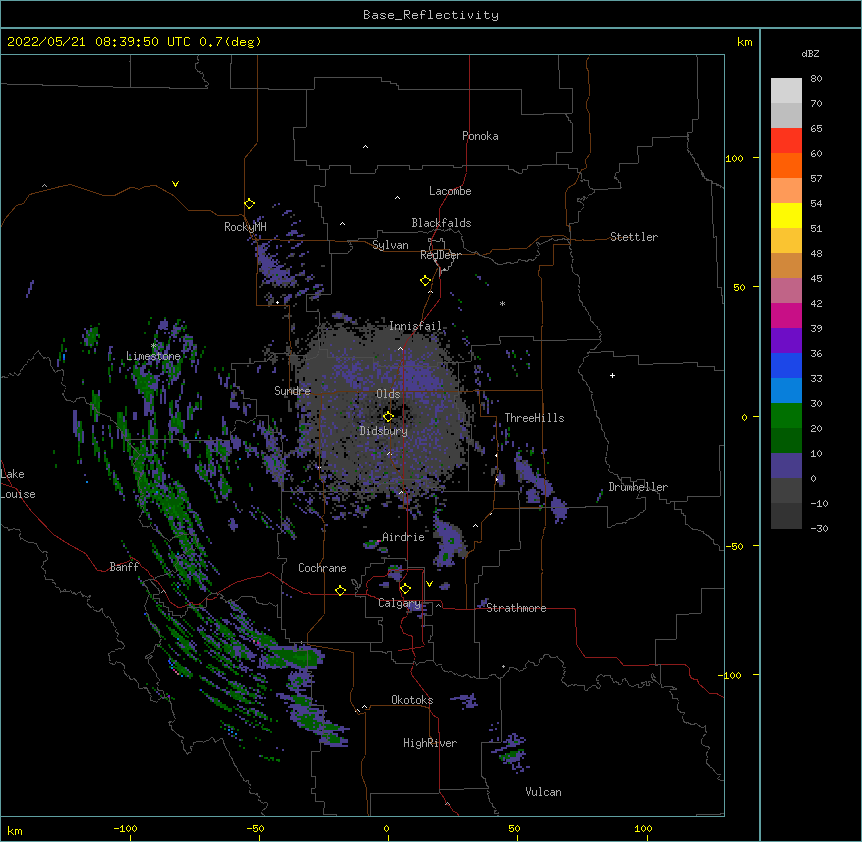Select the Okotoks label

[x=412, y=700]
